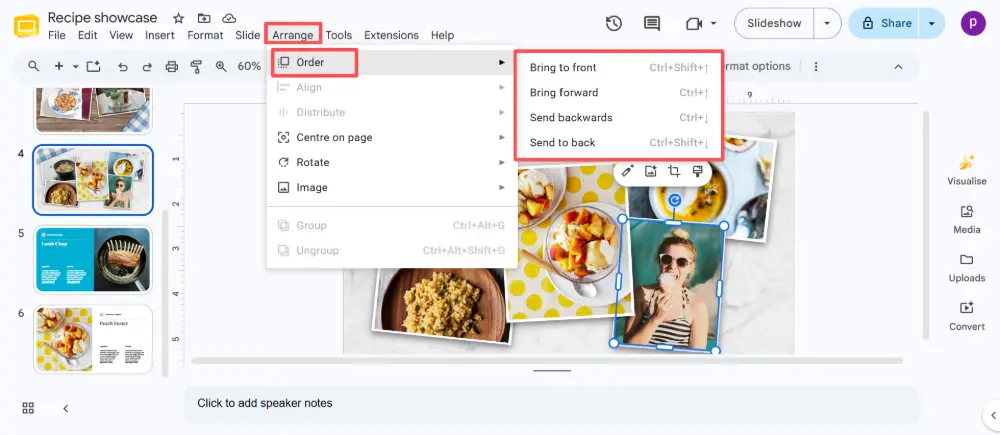Click the Recipe showcase title
Viewport: 1000px width, 435px height.
tap(103, 17)
